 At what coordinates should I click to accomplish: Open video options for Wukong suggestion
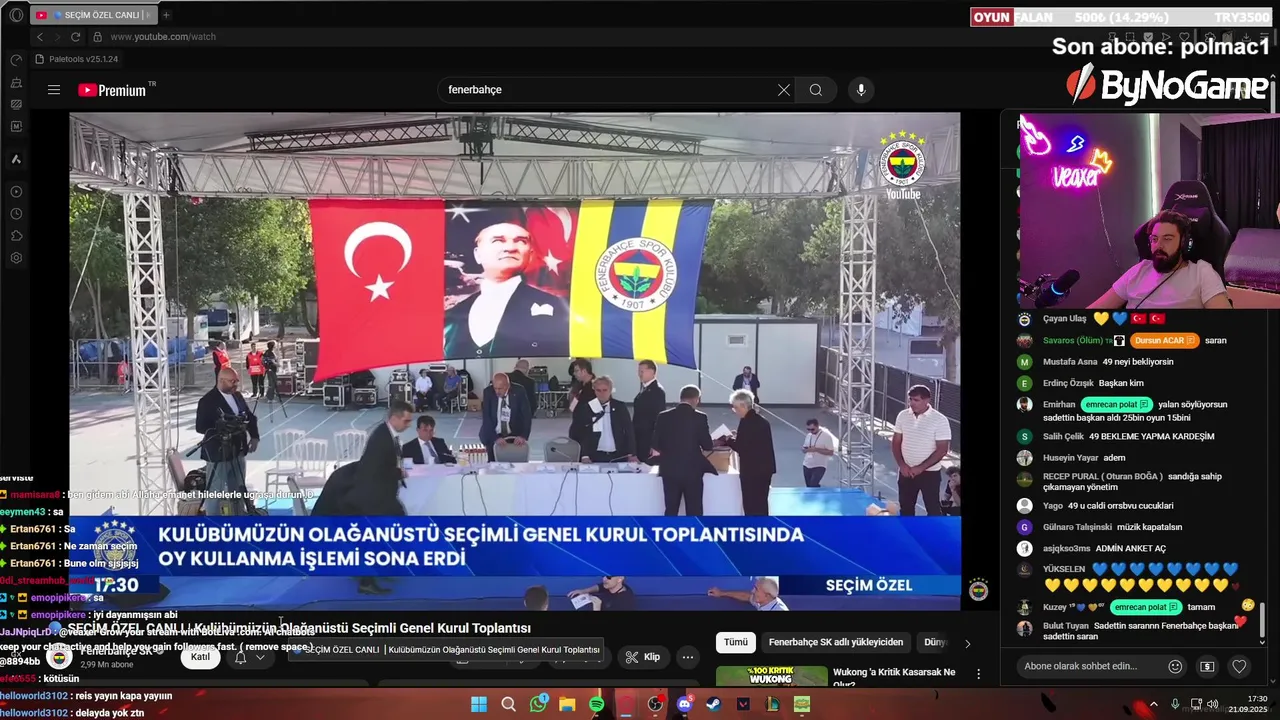tap(978, 675)
